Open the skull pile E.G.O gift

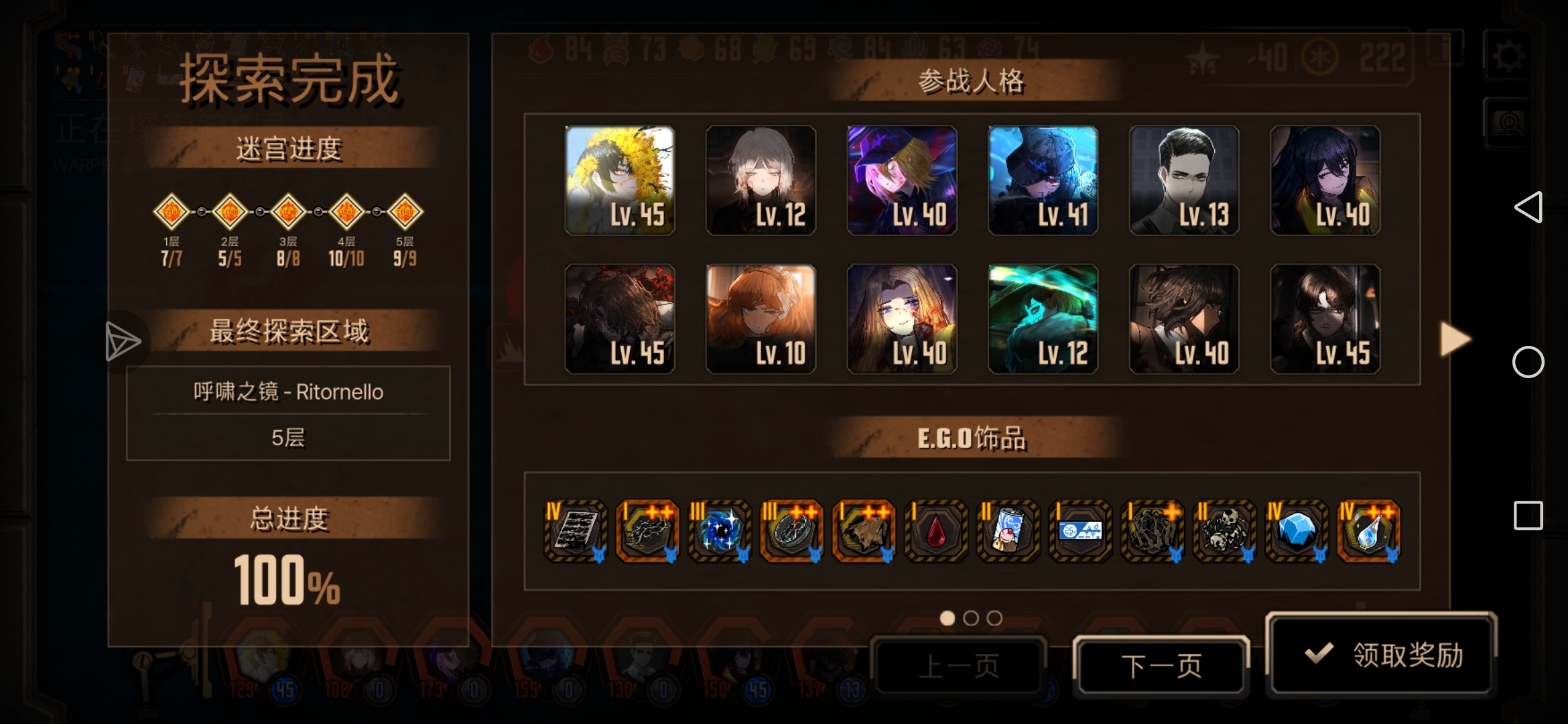[1224, 531]
